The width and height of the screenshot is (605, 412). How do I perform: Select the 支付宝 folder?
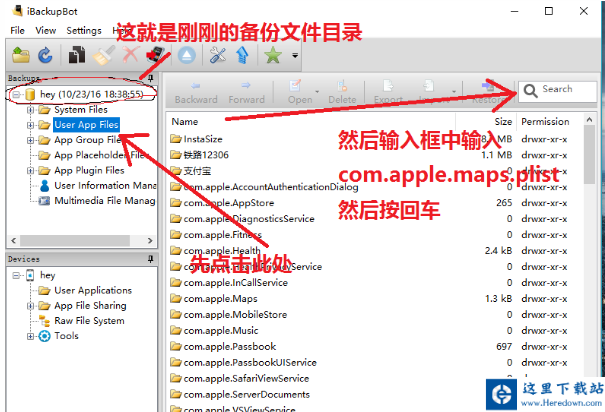coord(197,171)
